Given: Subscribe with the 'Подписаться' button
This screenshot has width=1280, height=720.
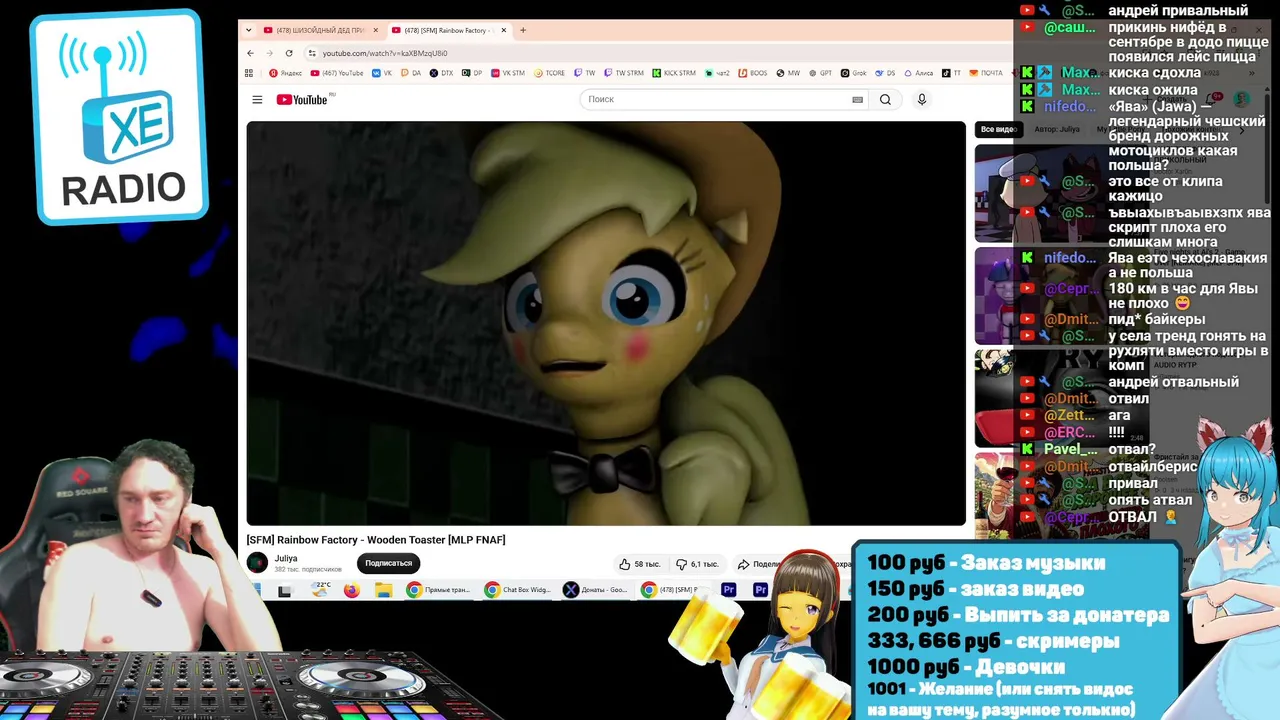Looking at the screenshot, I should click(x=388, y=563).
